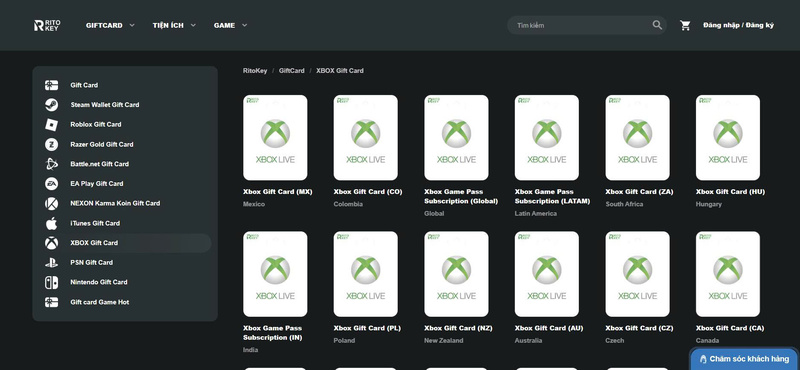Select Steam Wallet Gift Card category
800x370 pixels.
(105, 105)
